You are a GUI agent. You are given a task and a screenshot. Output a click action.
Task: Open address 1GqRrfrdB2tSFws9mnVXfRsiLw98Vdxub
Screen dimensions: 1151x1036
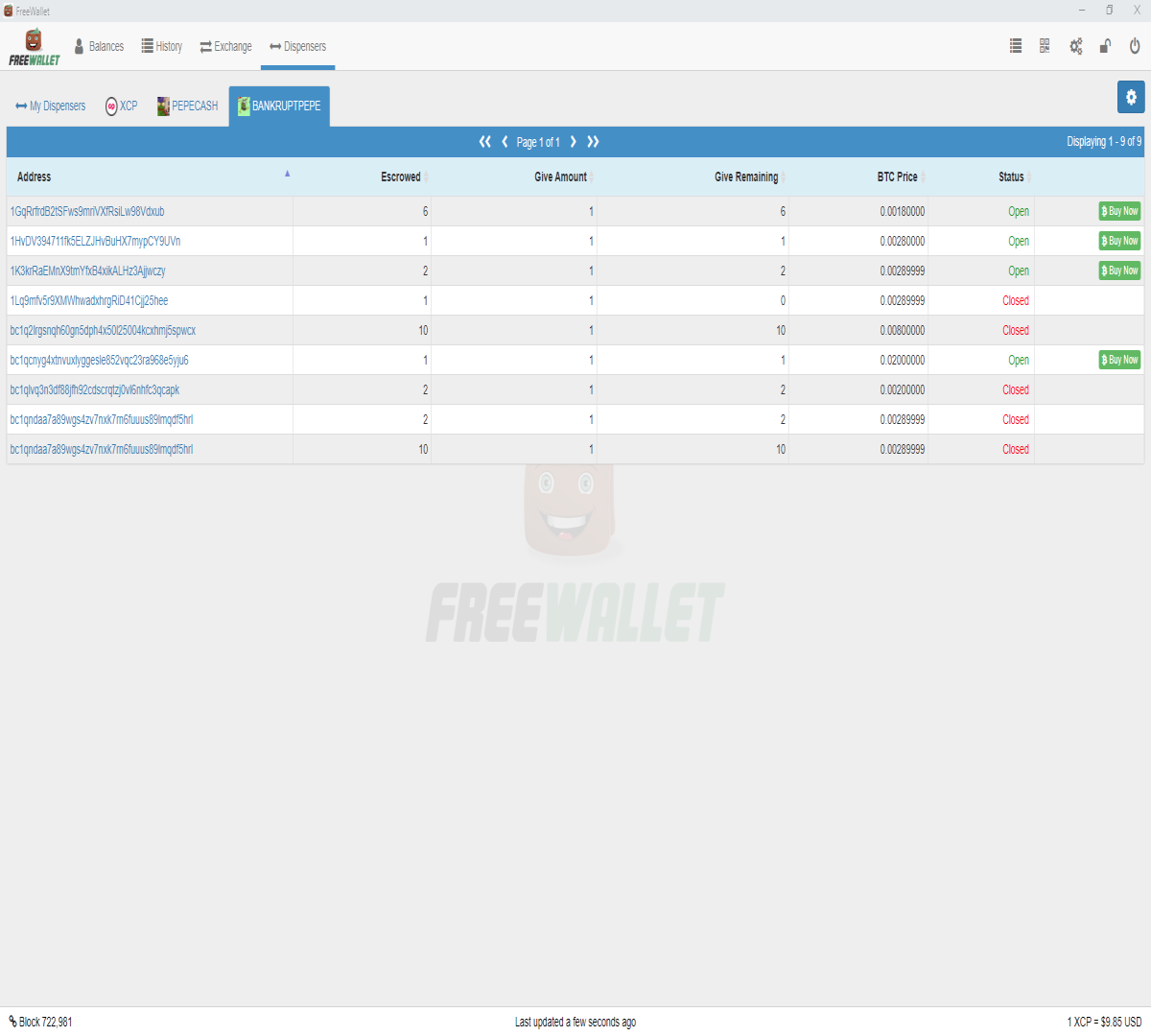point(87,211)
